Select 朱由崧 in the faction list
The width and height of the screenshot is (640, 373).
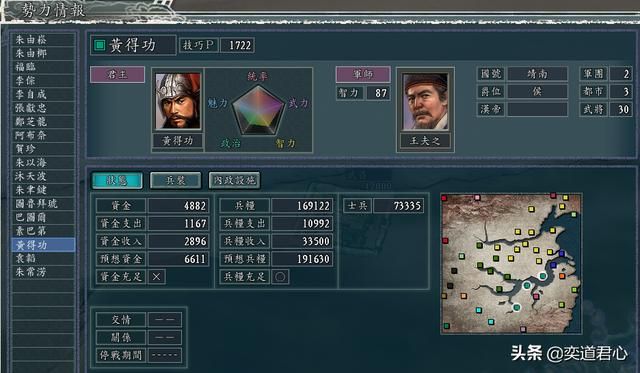[x=43, y=40]
